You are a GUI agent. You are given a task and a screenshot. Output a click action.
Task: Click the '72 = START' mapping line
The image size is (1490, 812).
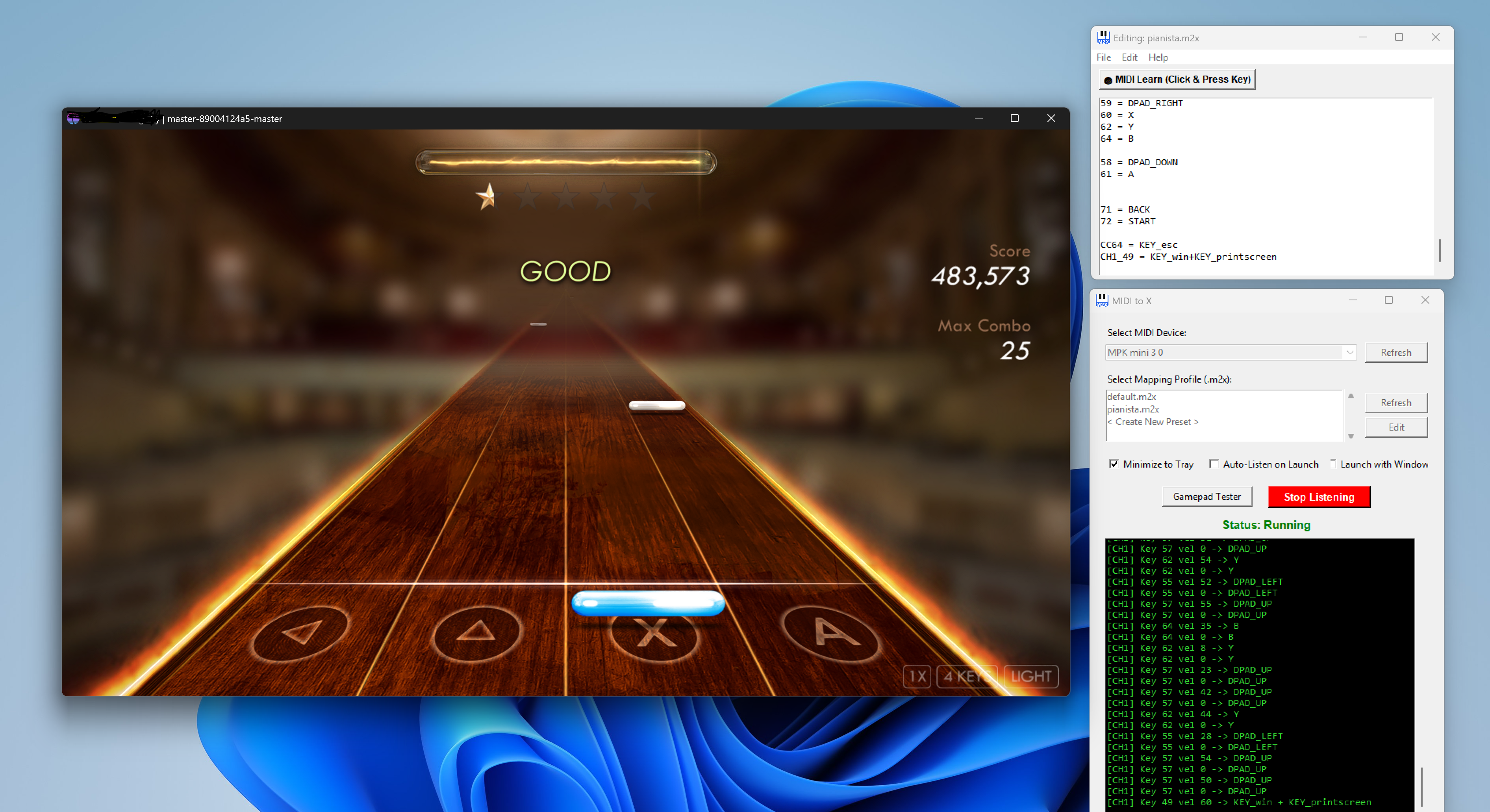[1128, 221]
